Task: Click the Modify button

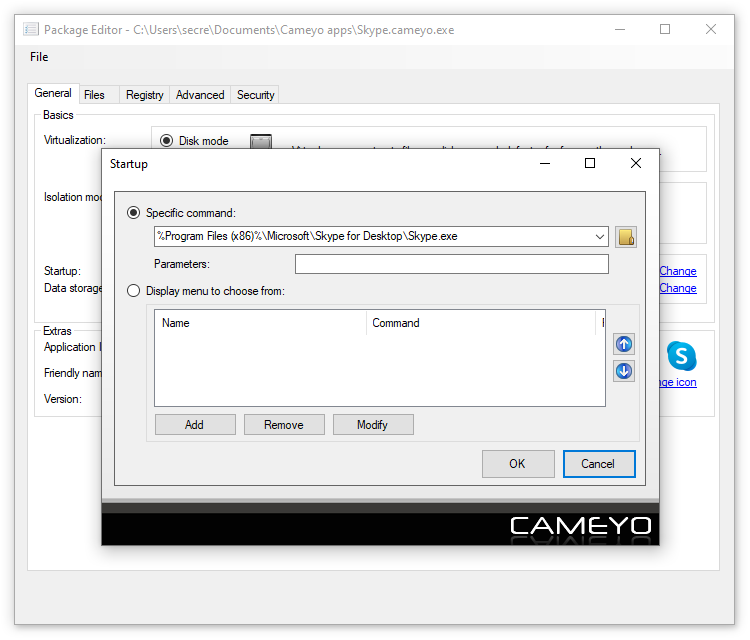Action: [x=373, y=425]
